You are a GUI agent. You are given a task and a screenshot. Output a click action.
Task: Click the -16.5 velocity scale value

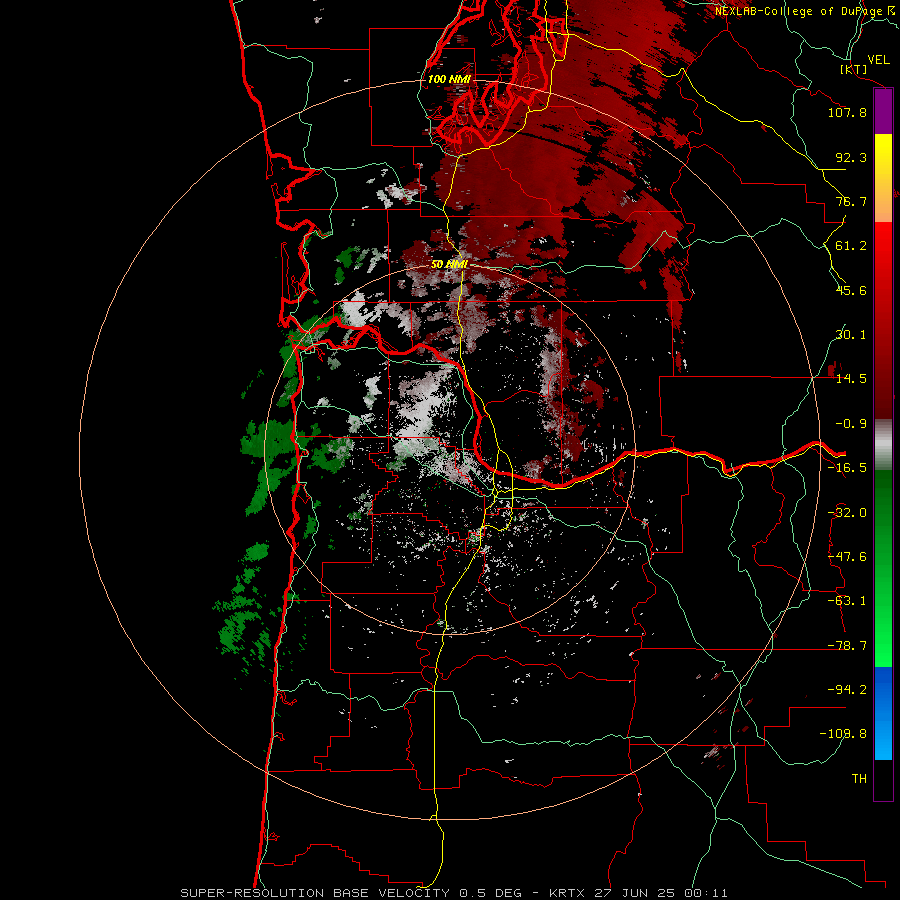[x=847, y=468]
